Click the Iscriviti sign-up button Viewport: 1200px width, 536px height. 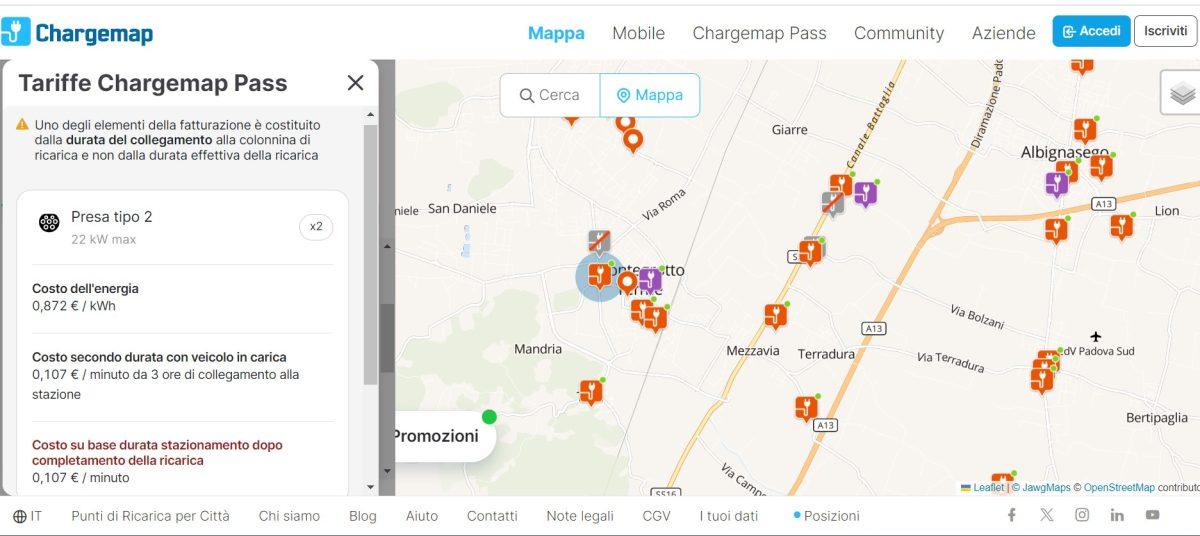pyautogui.click(x=1165, y=31)
